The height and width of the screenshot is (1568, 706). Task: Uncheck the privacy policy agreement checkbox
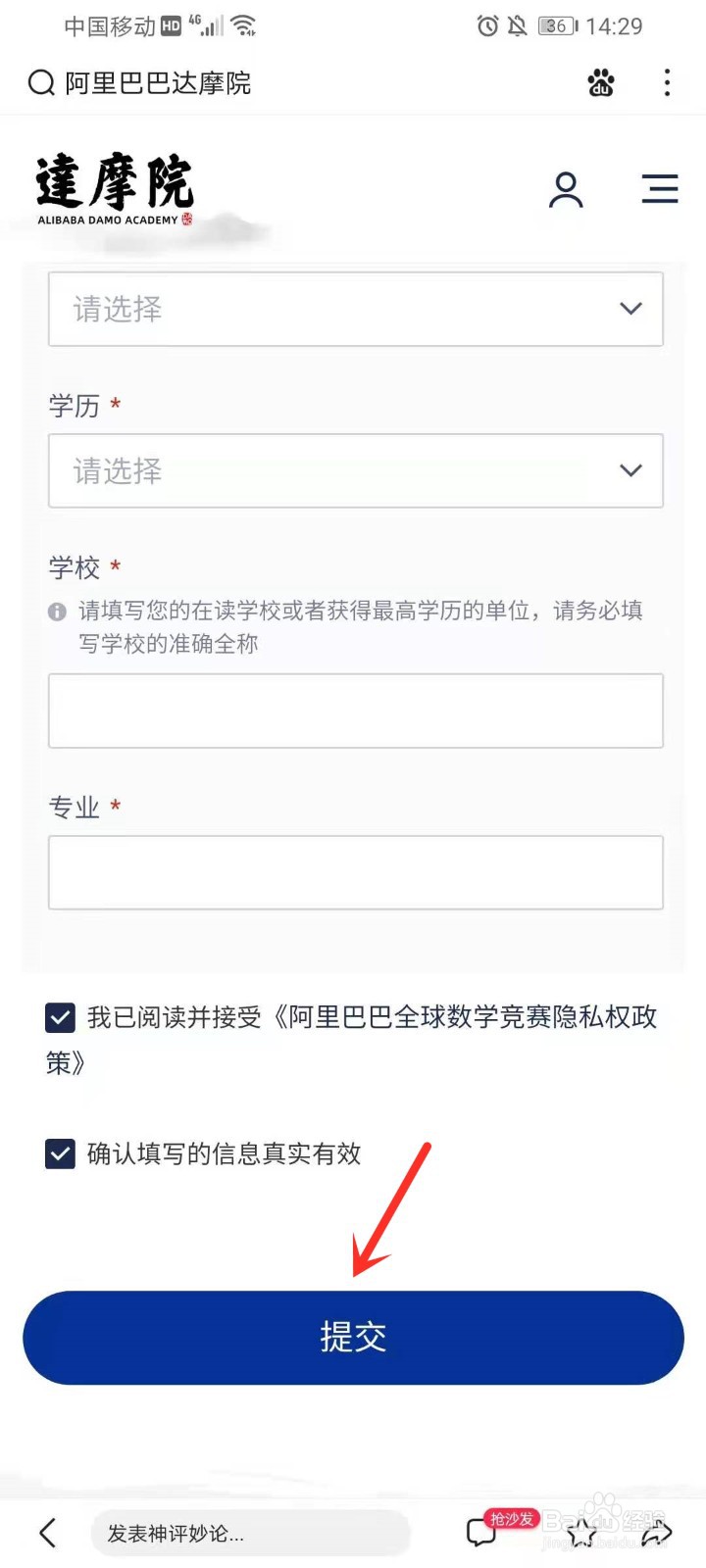[x=60, y=1017]
